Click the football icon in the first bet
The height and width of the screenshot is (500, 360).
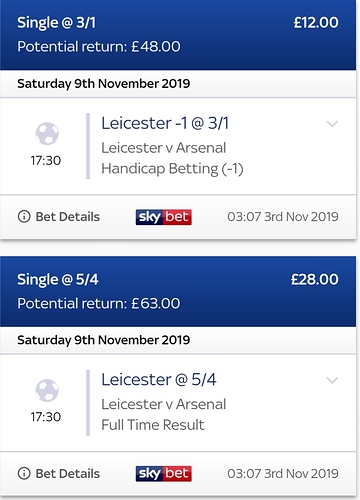tap(47, 133)
